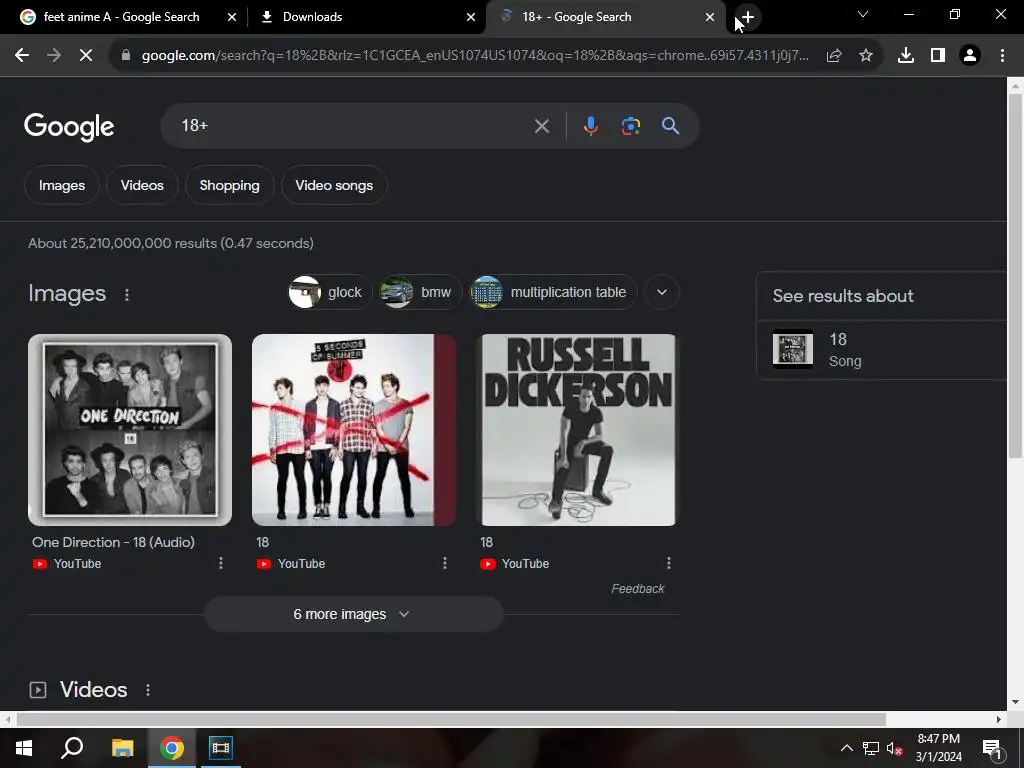This screenshot has width=1024, height=768.
Task: Click the horizontal page scrollbar
Action: click(x=451, y=719)
